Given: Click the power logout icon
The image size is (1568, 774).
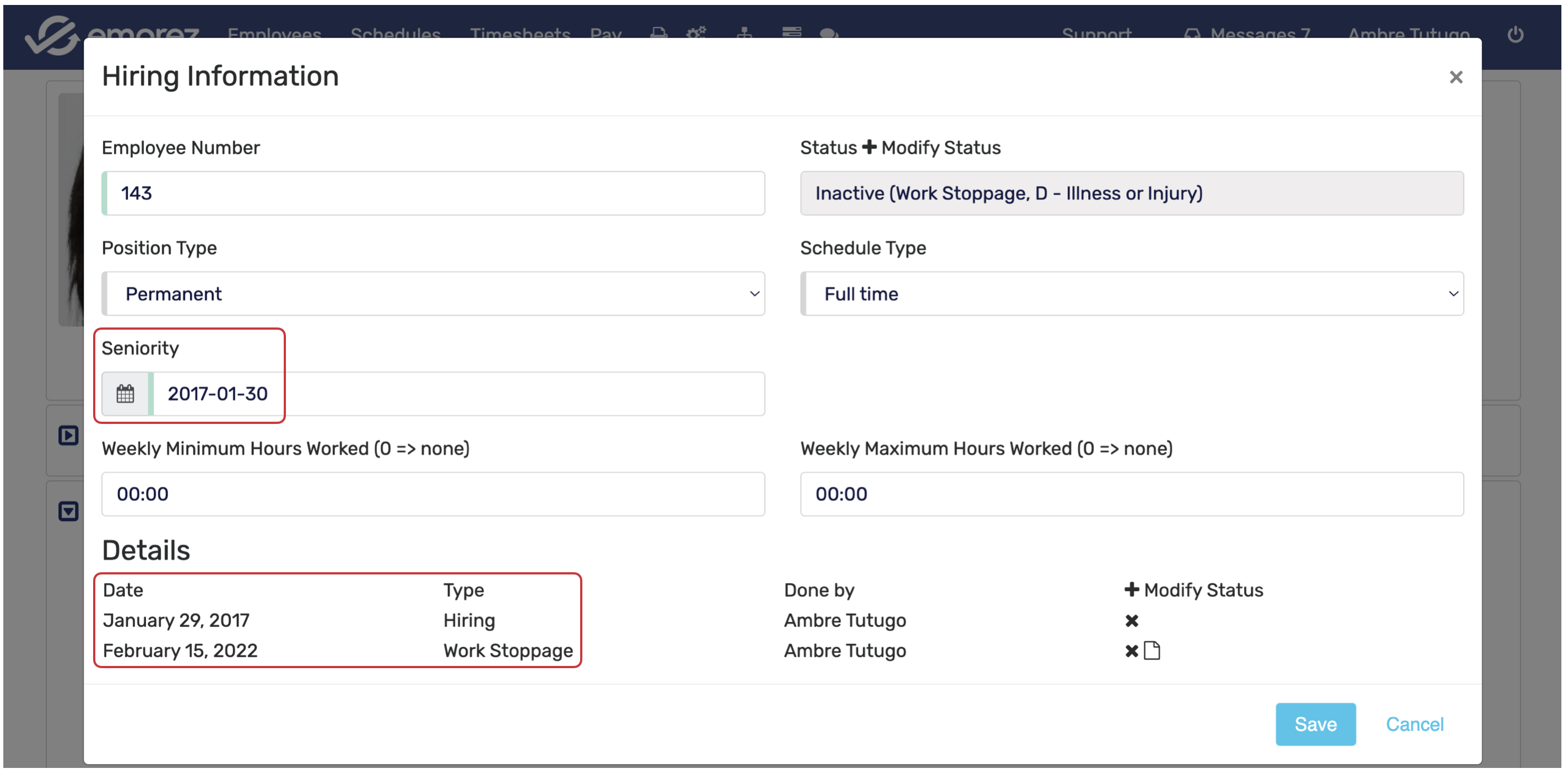Looking at the screenshot, I should tap(1515, 35).
